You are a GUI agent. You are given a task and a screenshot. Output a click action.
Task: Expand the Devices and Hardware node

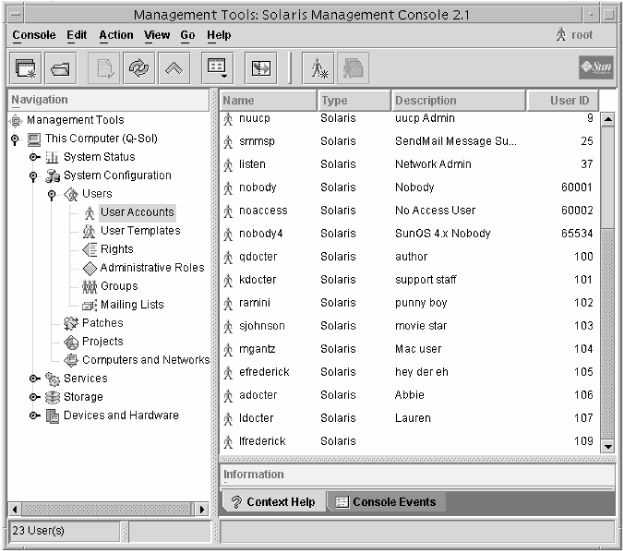click(35, 416)
